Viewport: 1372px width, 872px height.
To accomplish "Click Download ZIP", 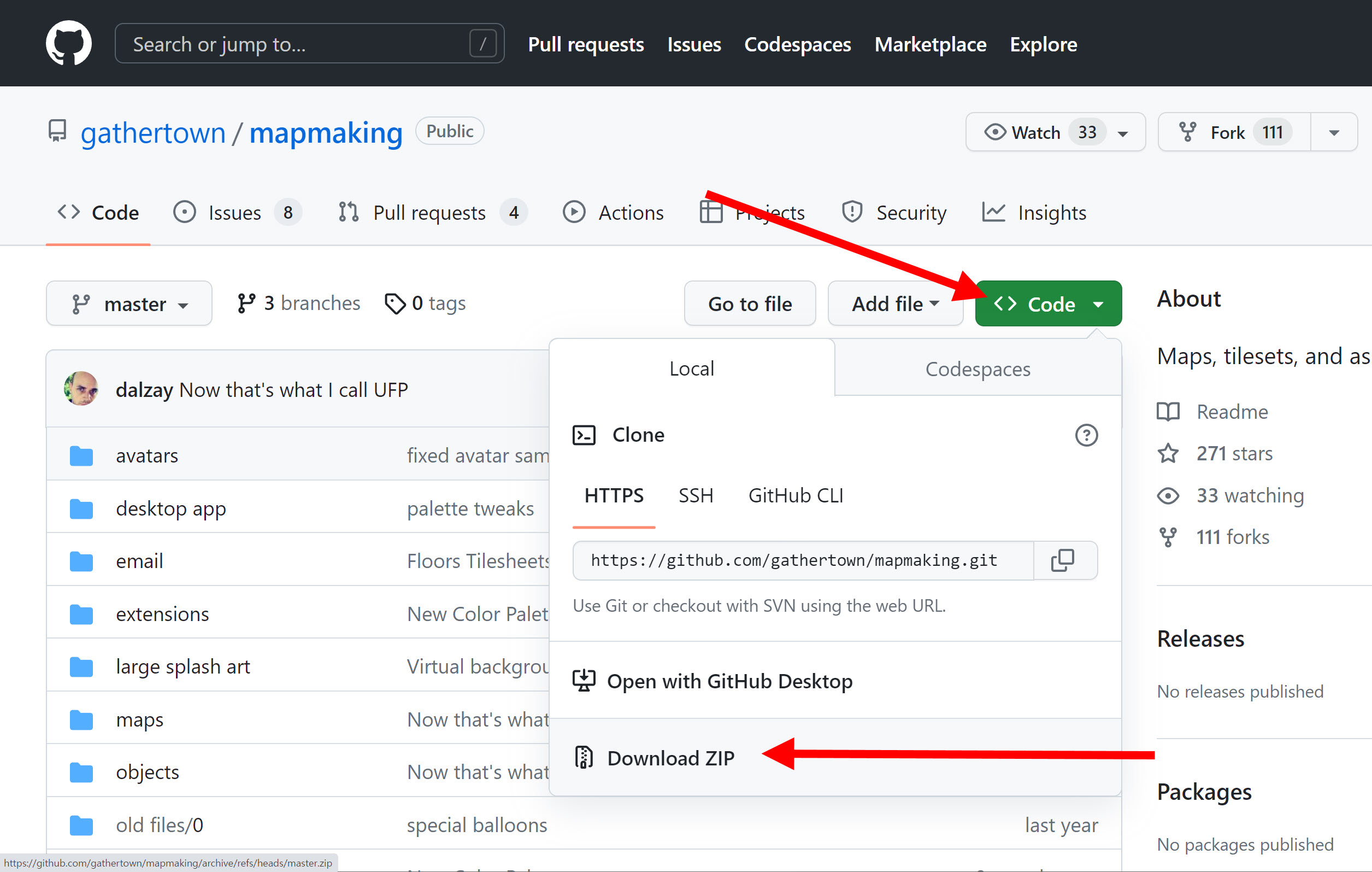I will click(670, 758).
